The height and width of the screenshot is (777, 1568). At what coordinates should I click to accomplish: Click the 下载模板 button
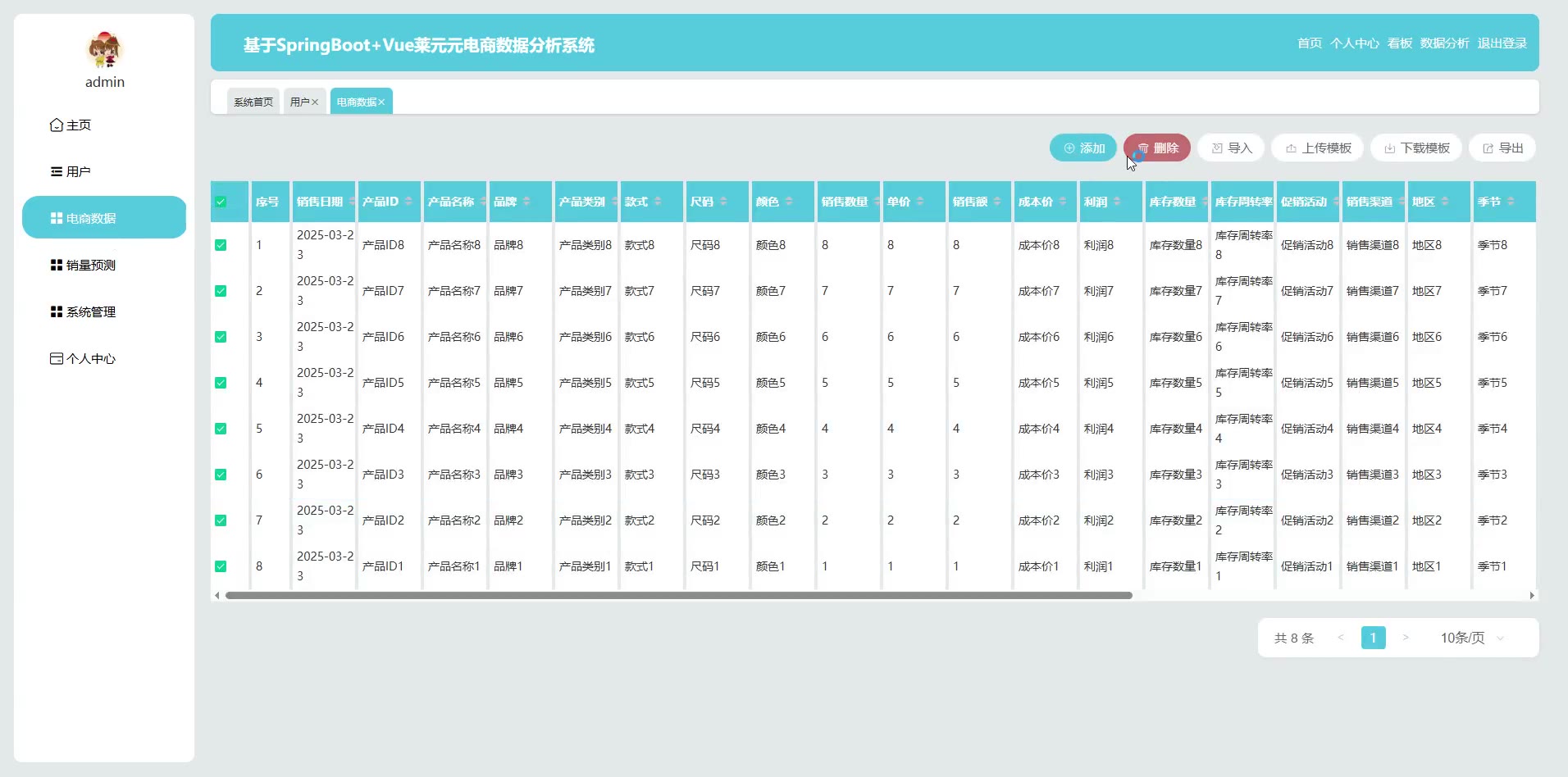tap(1416, 148)
